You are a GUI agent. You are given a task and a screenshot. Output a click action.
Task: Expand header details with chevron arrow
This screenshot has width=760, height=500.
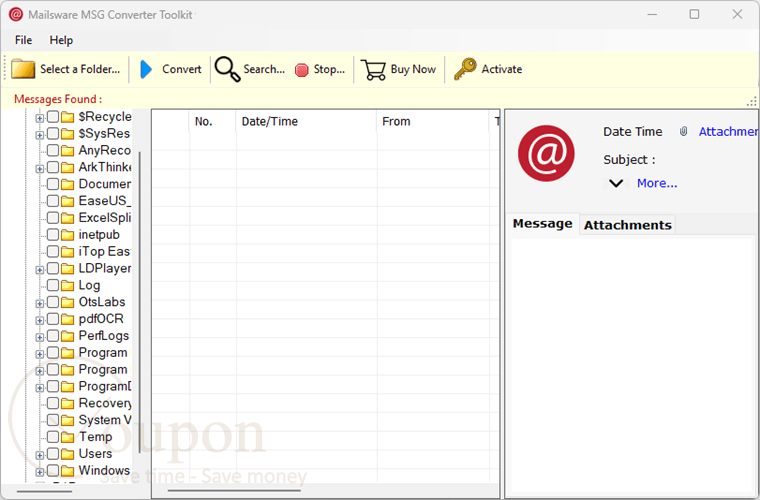(x=616, y=183)
